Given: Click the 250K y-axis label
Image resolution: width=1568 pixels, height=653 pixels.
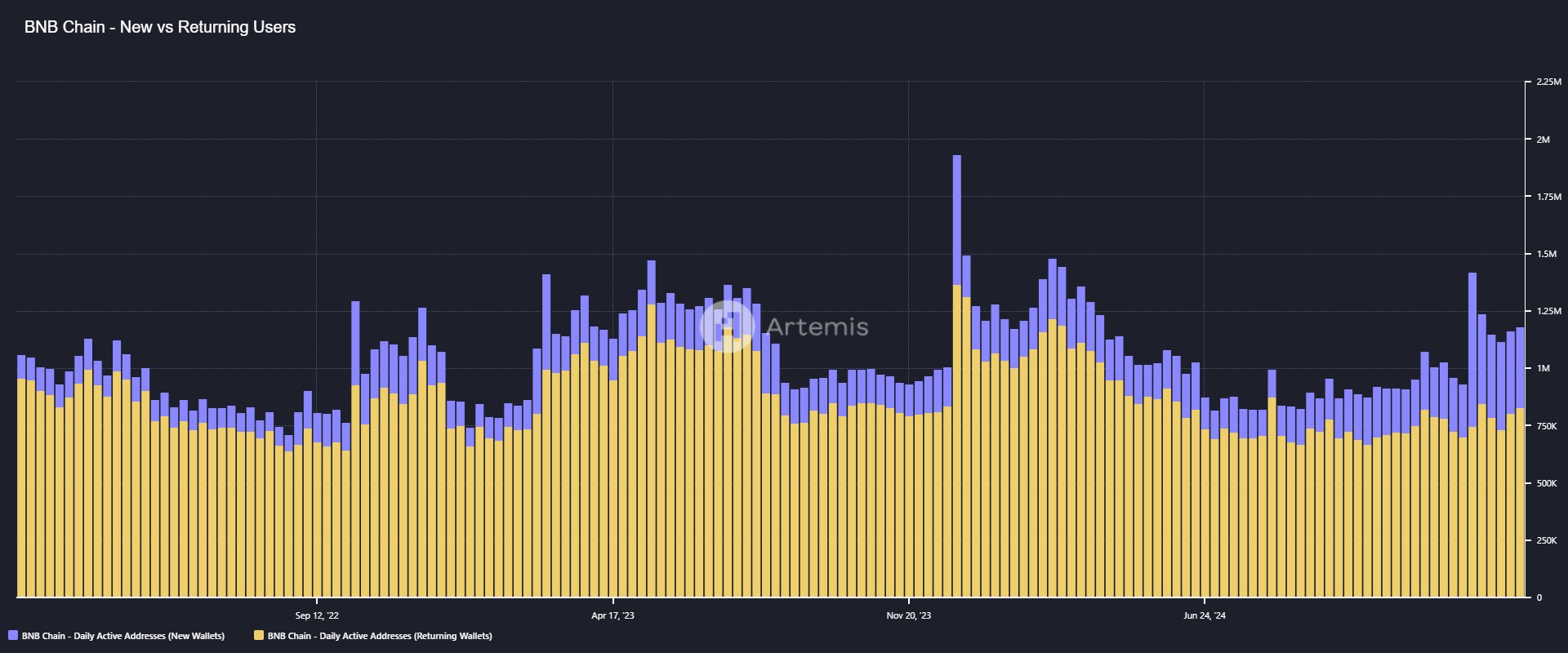Looking at the screenshot, I should pyautogui.click(x=1546, y=540).
